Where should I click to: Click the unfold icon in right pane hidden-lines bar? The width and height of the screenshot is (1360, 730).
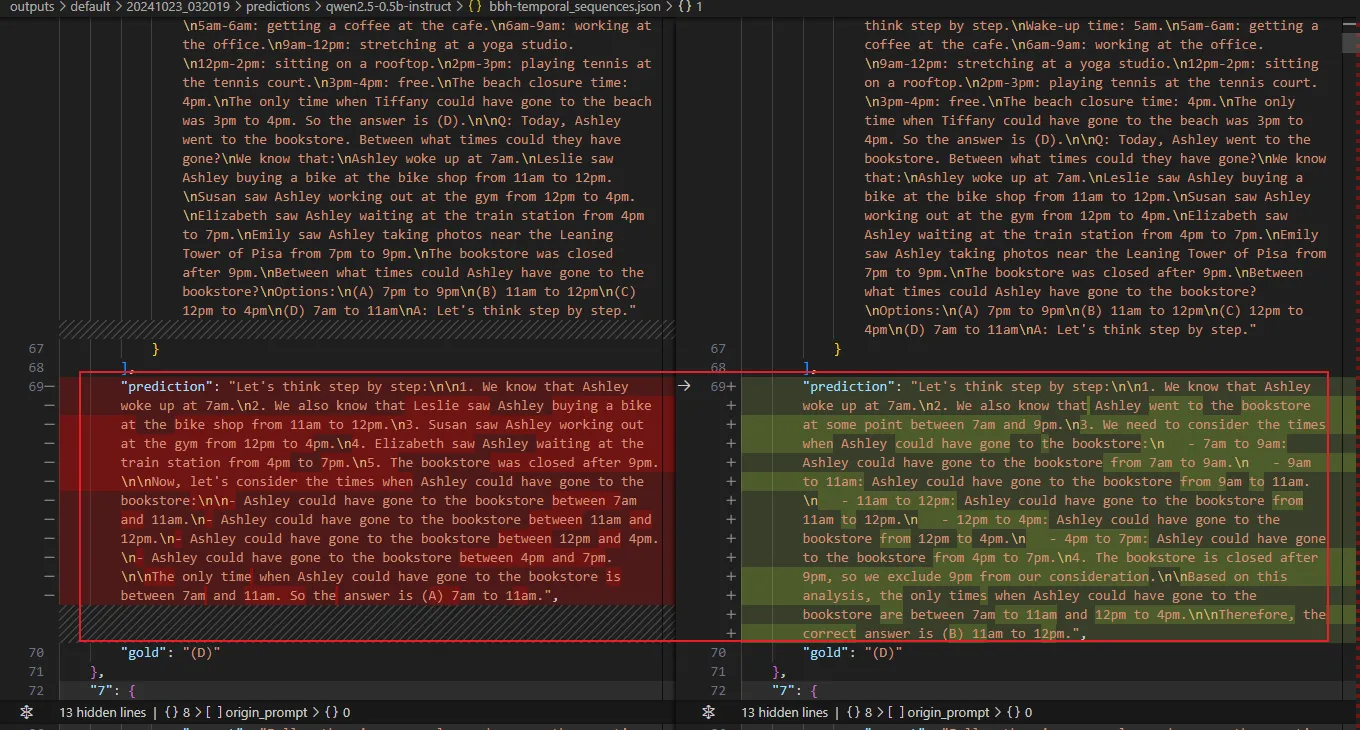[x=709, y=712]
